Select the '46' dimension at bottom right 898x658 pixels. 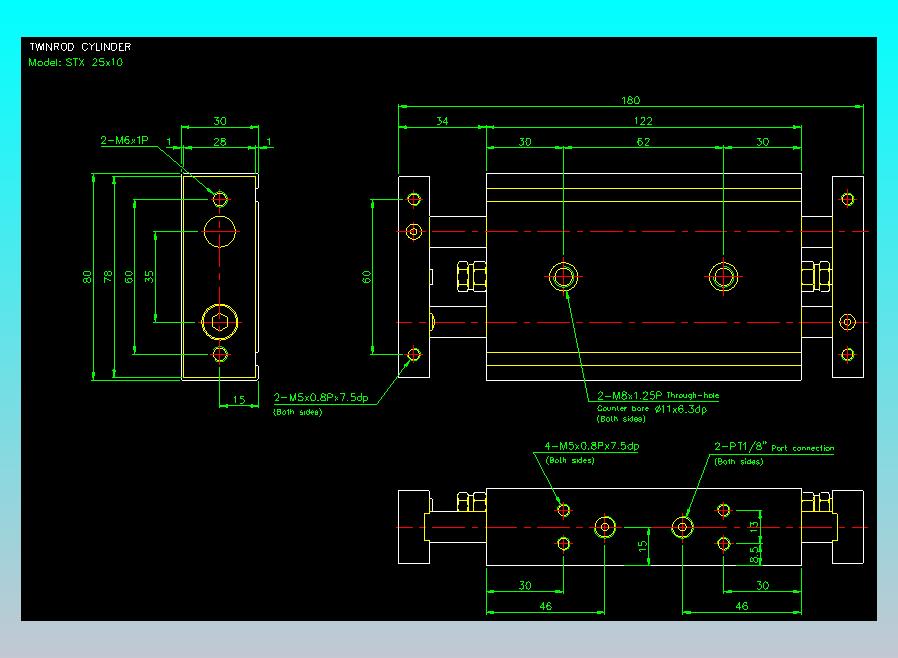click(x=742, y=606)
